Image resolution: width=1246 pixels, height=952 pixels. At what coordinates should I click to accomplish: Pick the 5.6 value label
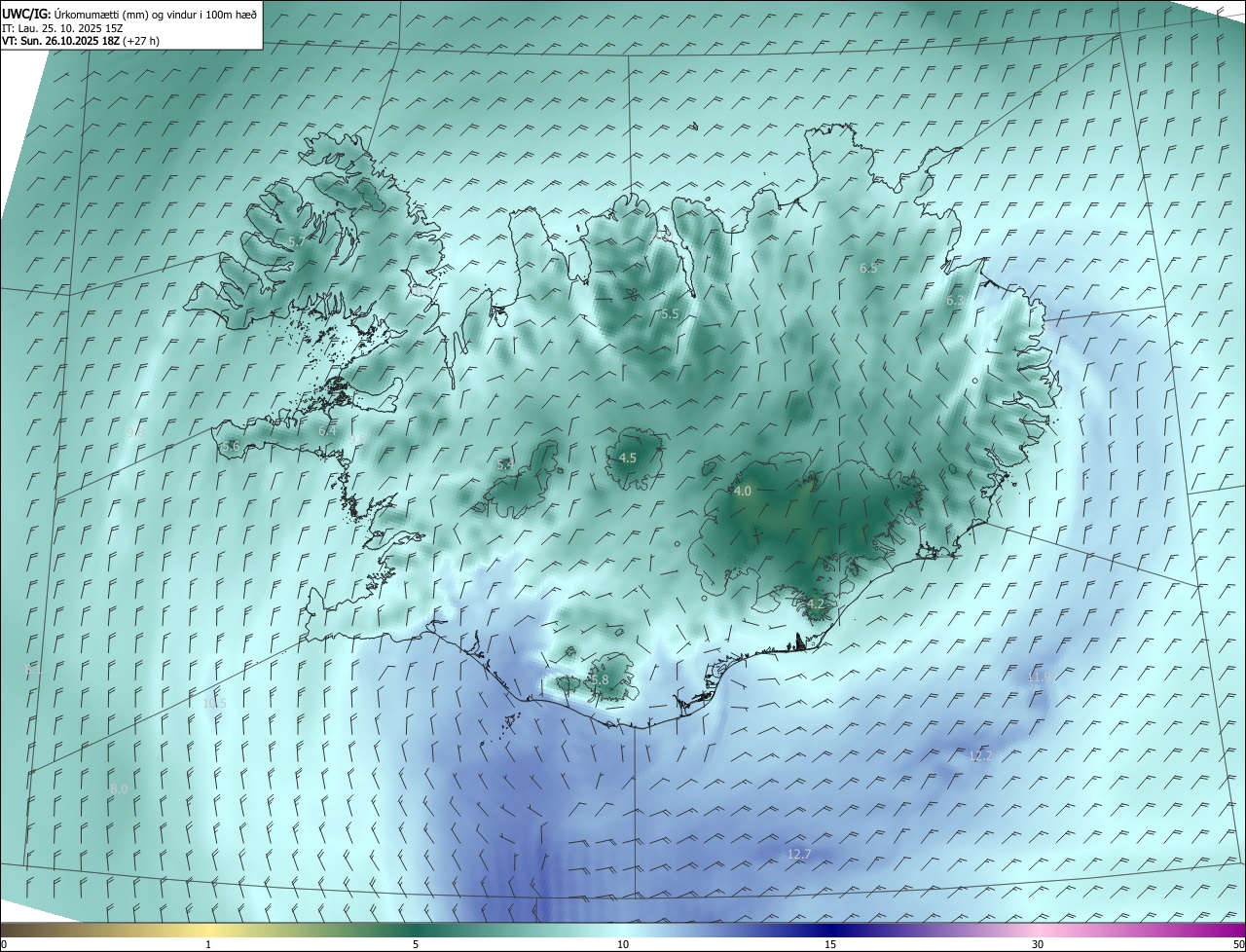[230, 446]
